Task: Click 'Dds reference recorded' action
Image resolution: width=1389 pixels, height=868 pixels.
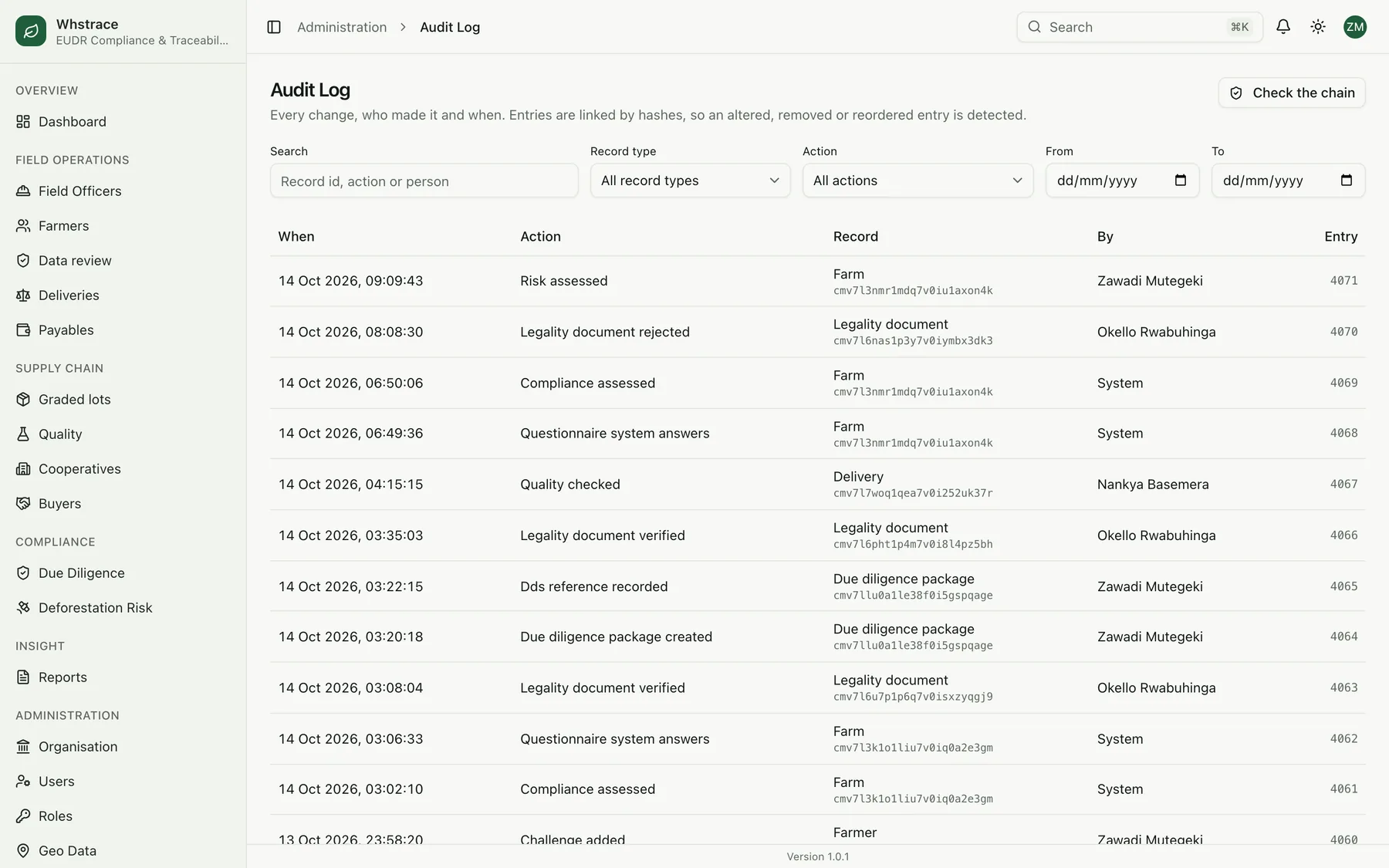Action: (593, 586)
